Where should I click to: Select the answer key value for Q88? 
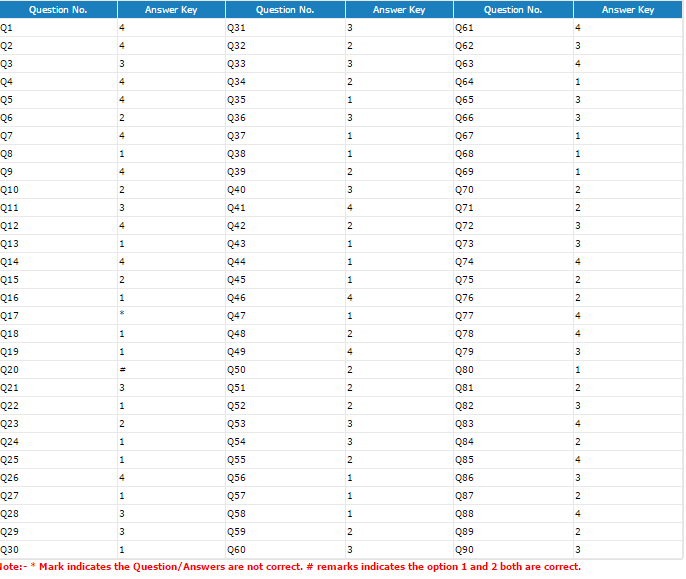577,514
